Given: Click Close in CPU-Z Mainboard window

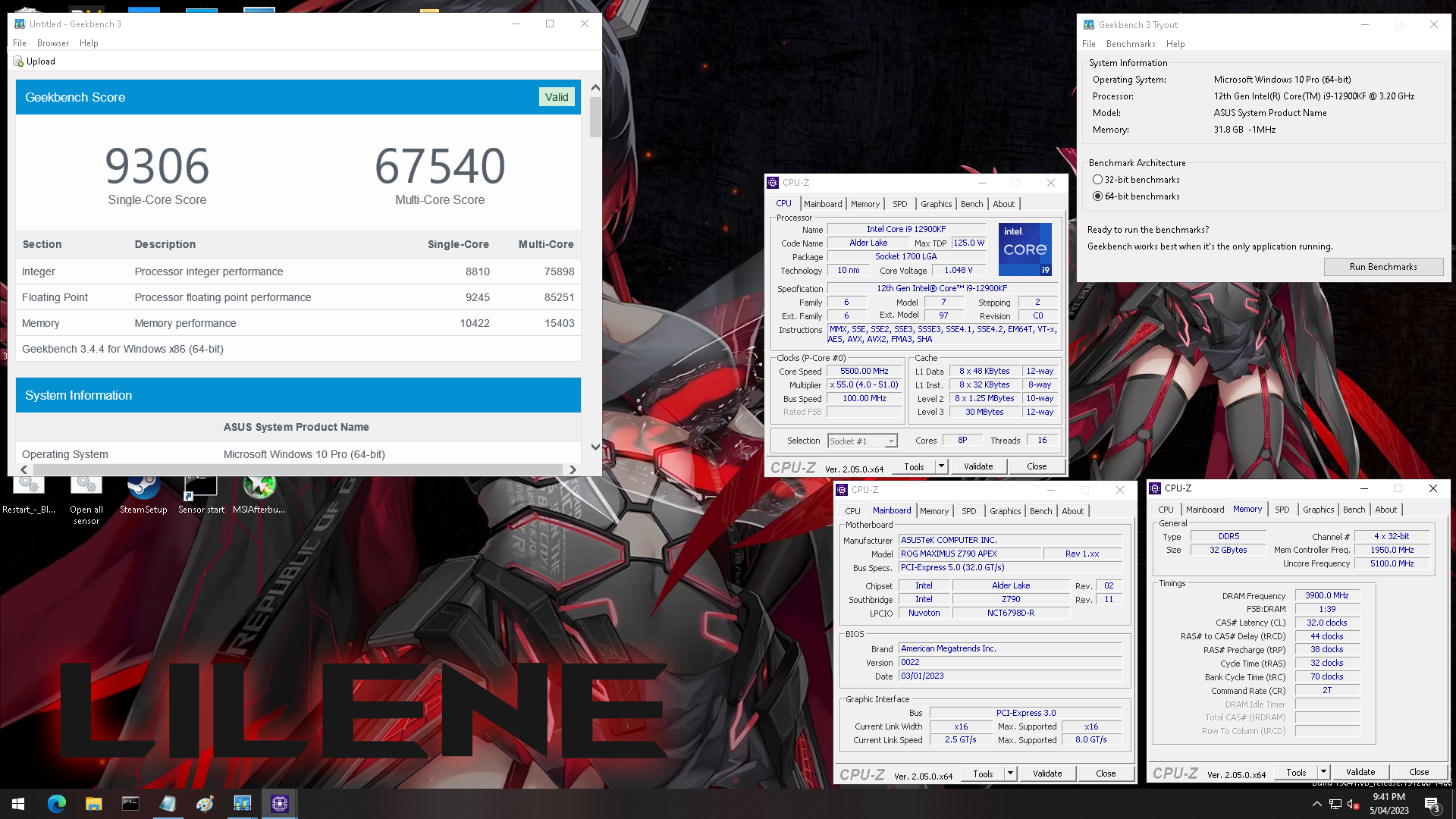Looking at the screenshot, I should [1106, 773].
